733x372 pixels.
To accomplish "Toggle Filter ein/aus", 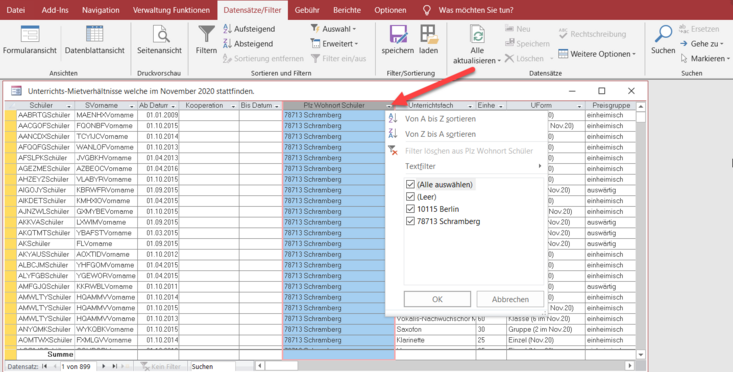I will click(338, 58).
